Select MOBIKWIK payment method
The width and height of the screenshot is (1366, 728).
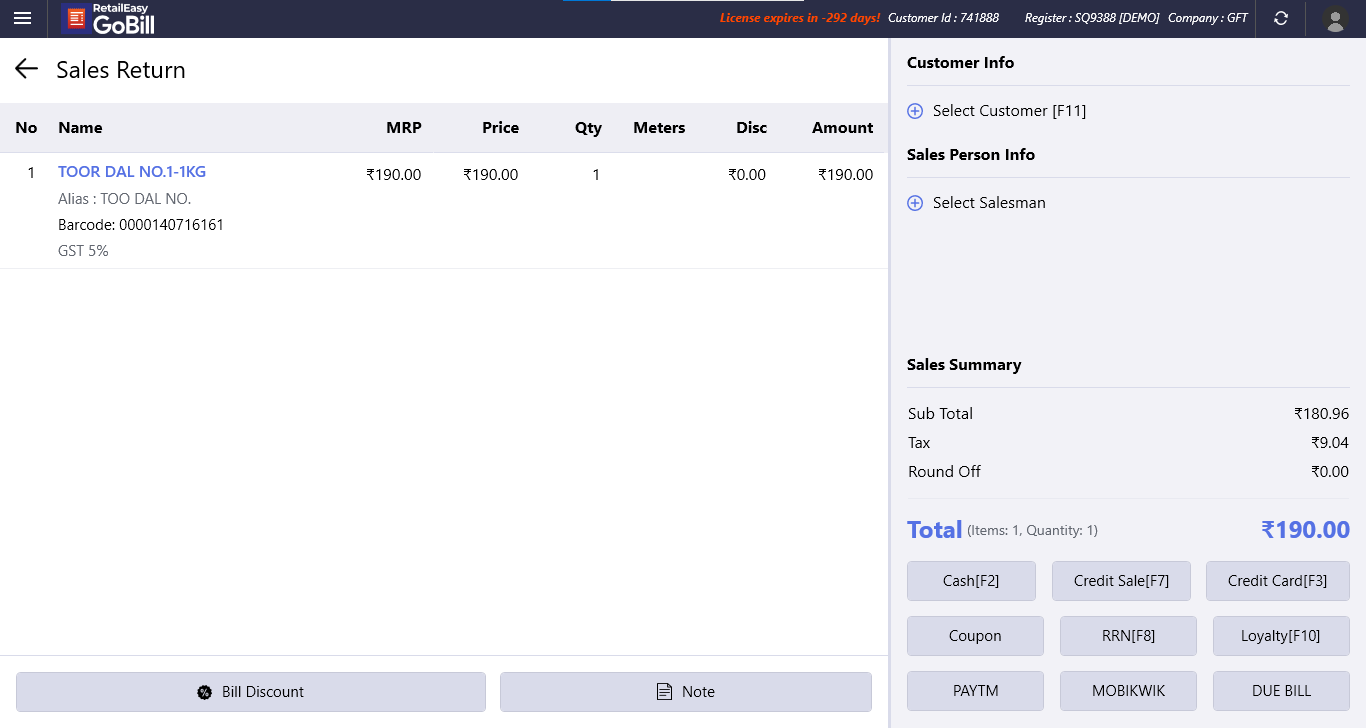[x=1128, y=691]
